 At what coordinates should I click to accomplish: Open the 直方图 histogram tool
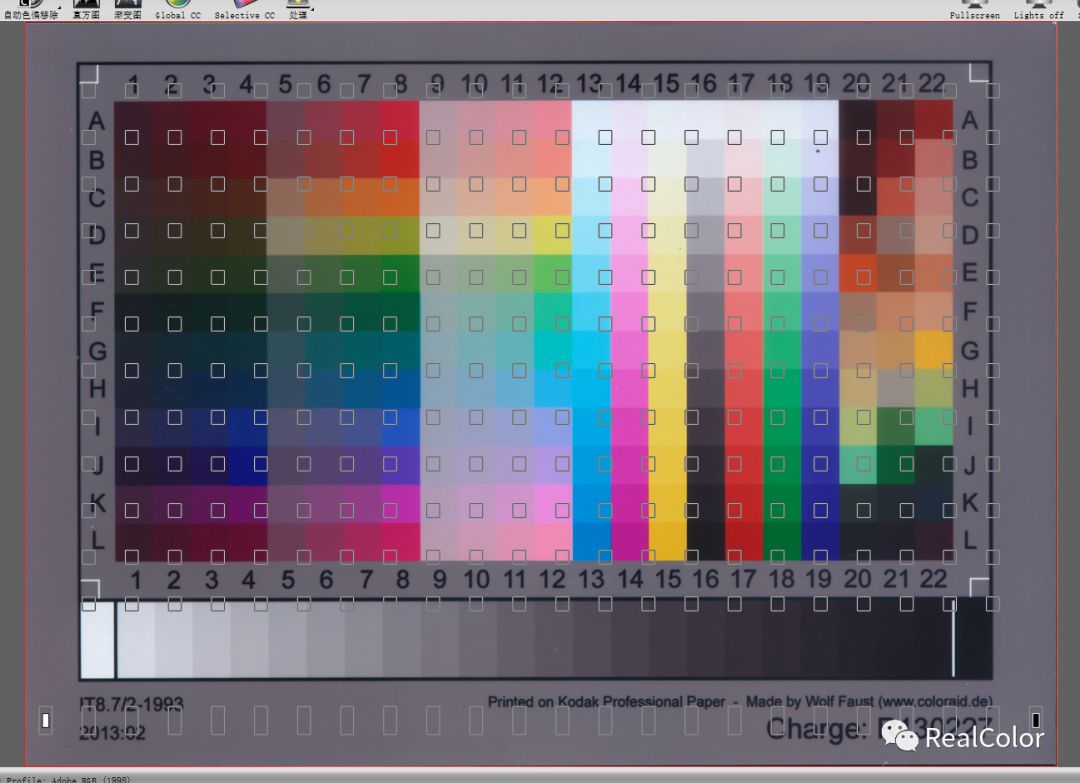(x=86, y=8)
